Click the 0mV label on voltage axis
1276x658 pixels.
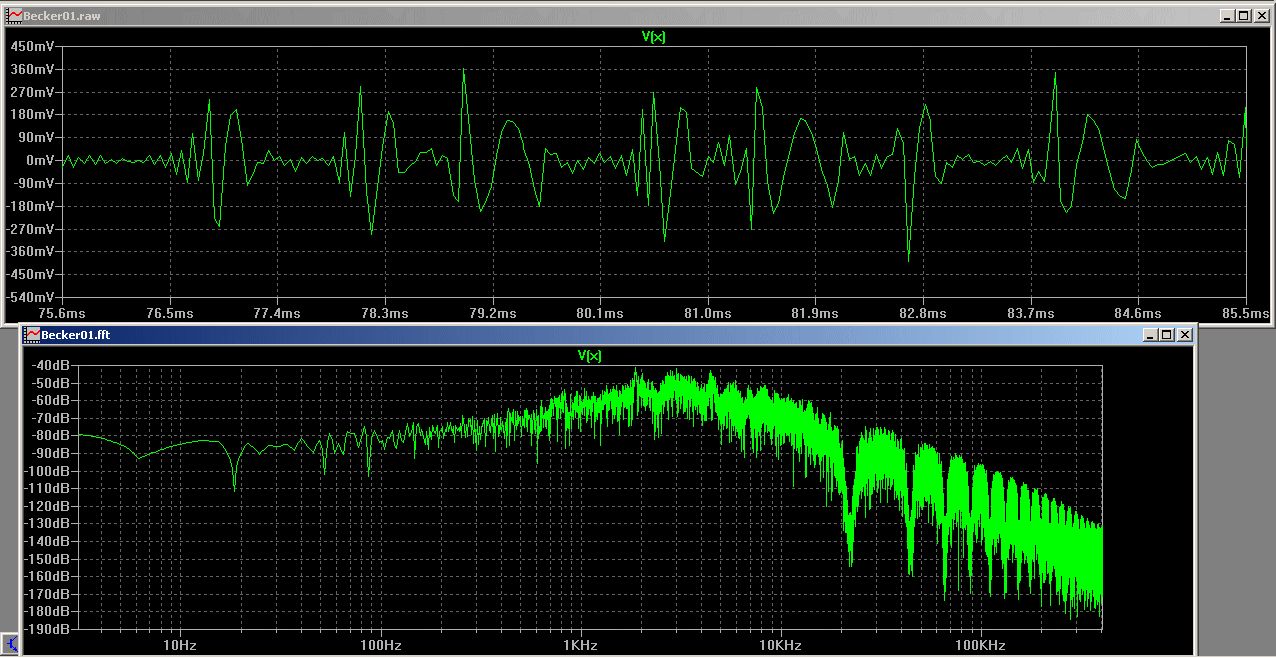(x=42, y=160)
